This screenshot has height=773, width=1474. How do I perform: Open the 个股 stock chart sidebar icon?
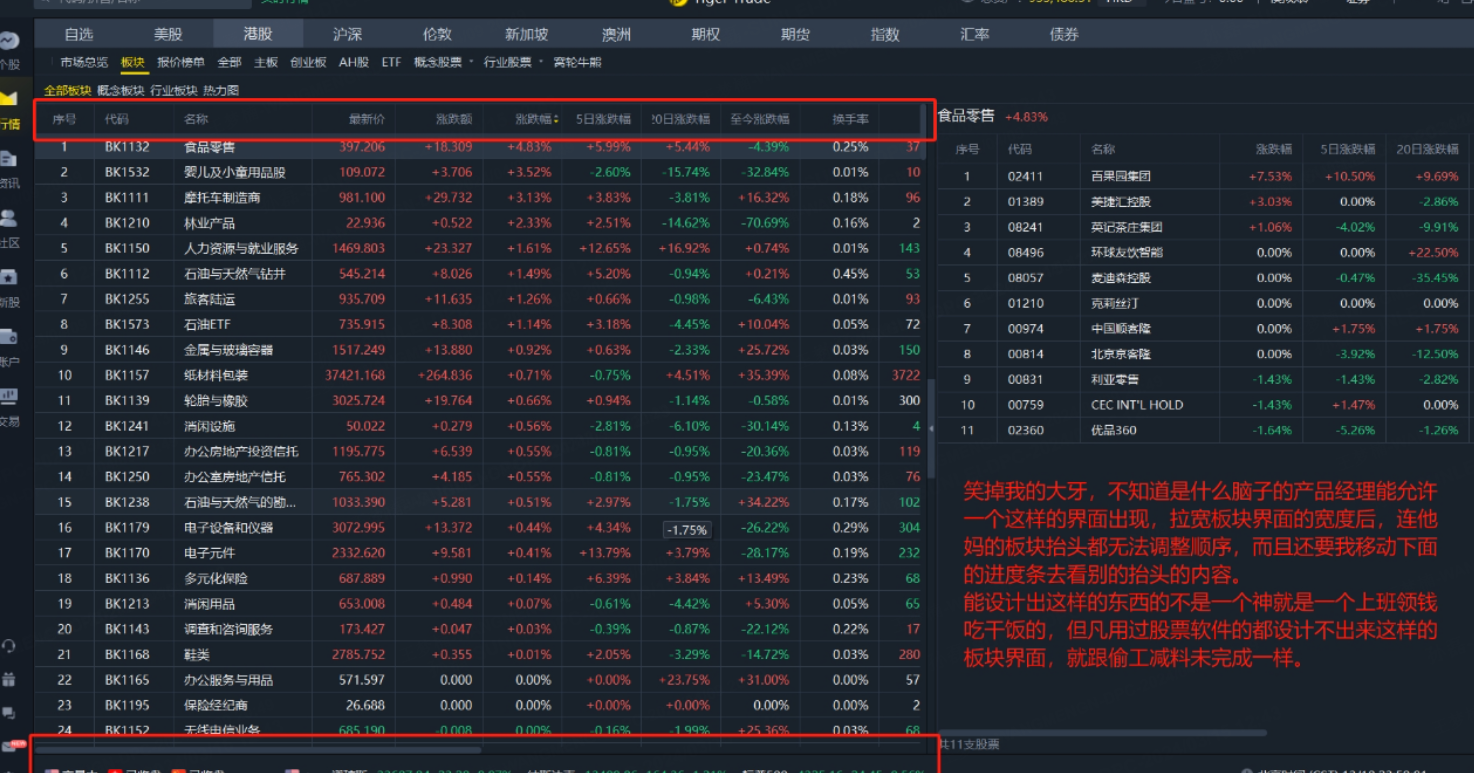tap(9, 49)
